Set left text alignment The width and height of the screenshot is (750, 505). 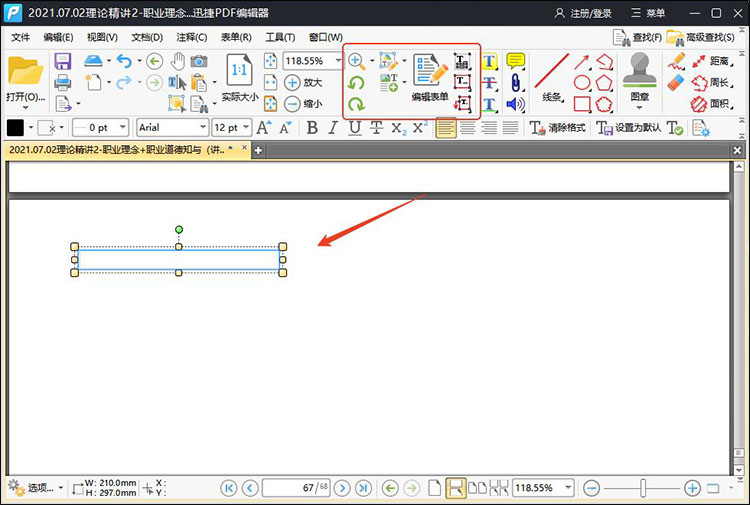click(x=446, y=128)
